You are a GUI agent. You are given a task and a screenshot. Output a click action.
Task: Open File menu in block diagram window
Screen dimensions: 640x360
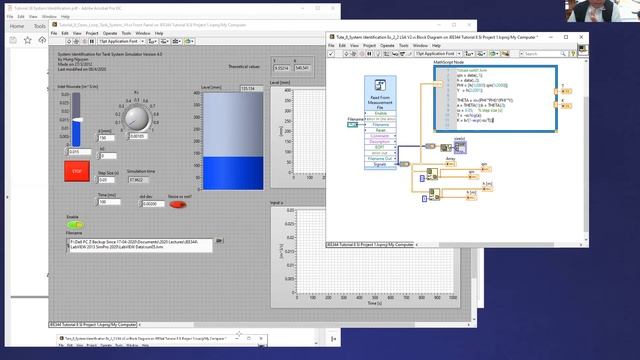point(331,45)
